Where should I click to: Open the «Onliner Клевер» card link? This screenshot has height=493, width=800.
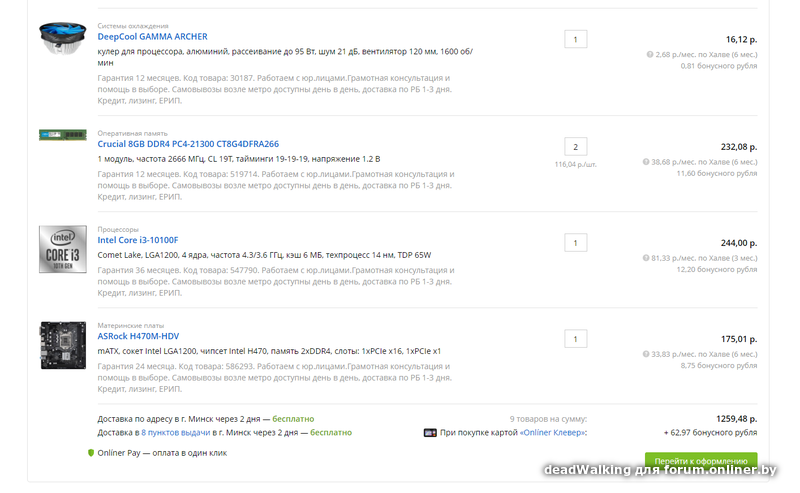(553, 433)
